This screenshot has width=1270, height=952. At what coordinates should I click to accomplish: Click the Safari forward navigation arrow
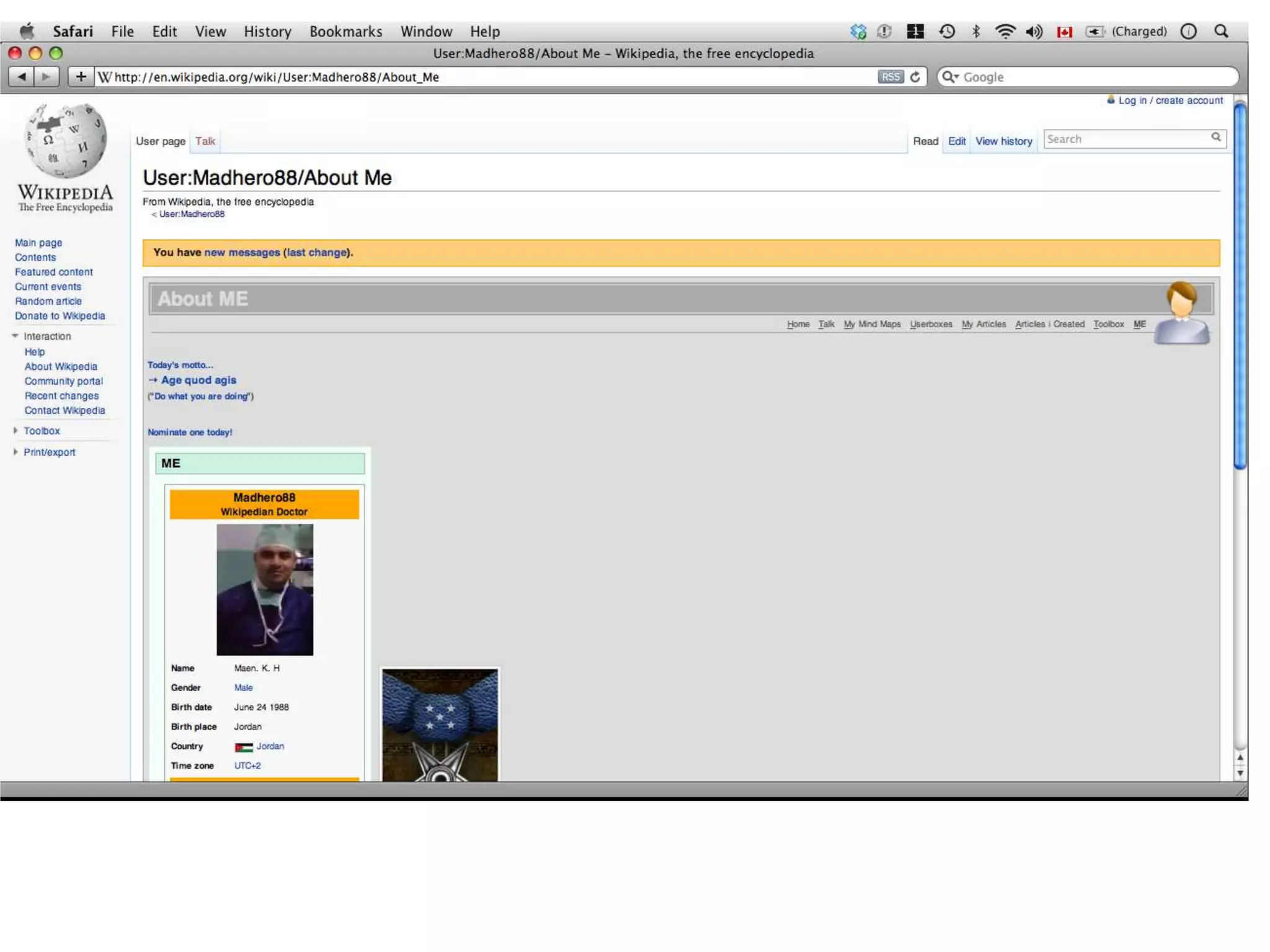tap(46, 77)
